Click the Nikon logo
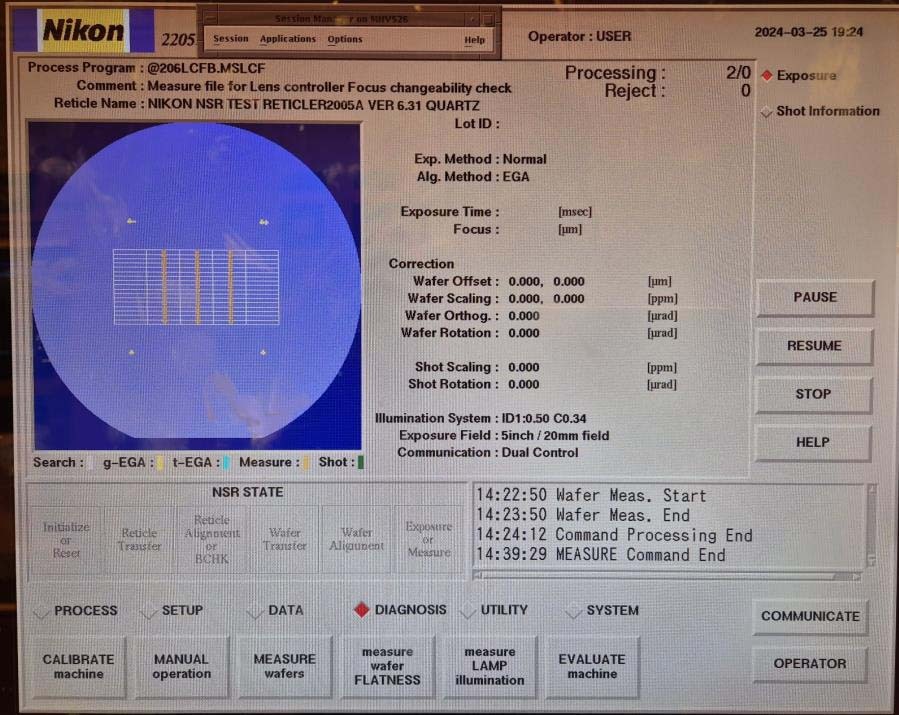Image resolution: width=899 pixels, height=715 pixels. [x=83, y=30]
